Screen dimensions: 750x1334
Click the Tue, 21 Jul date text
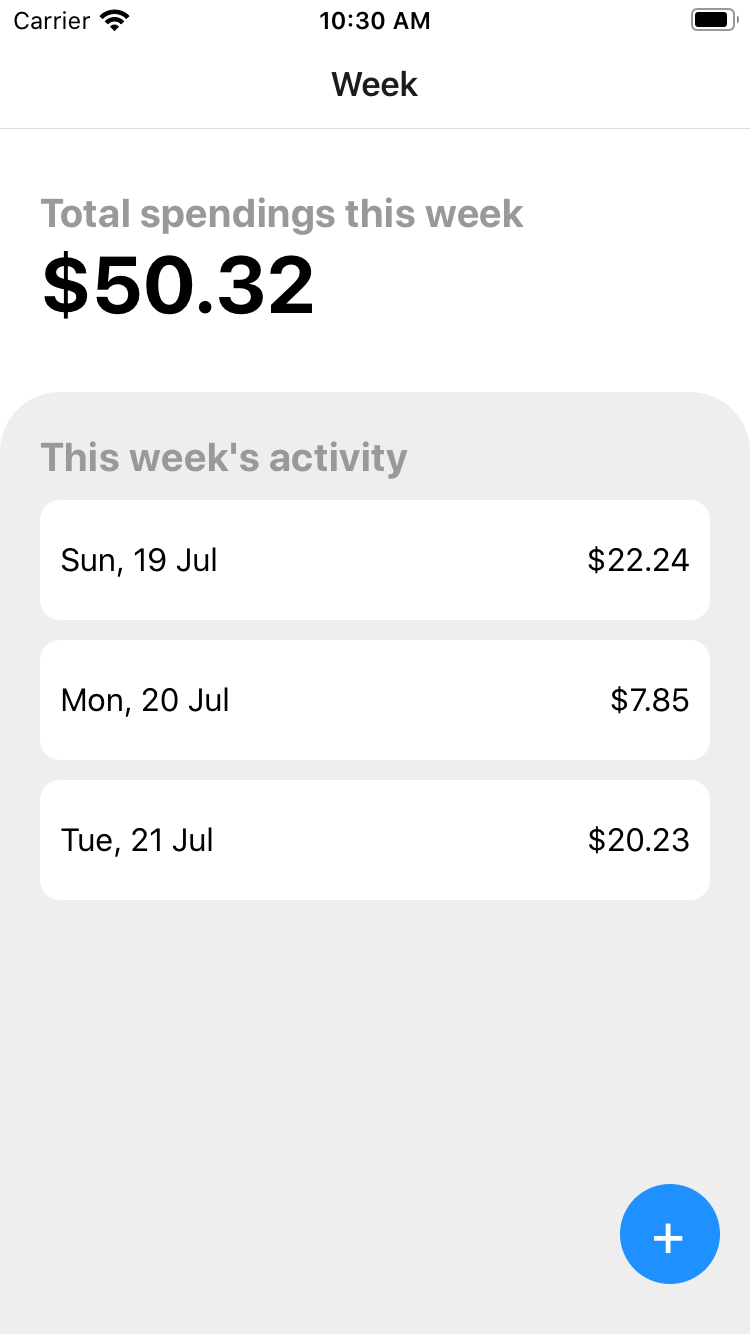pos(137,840)
